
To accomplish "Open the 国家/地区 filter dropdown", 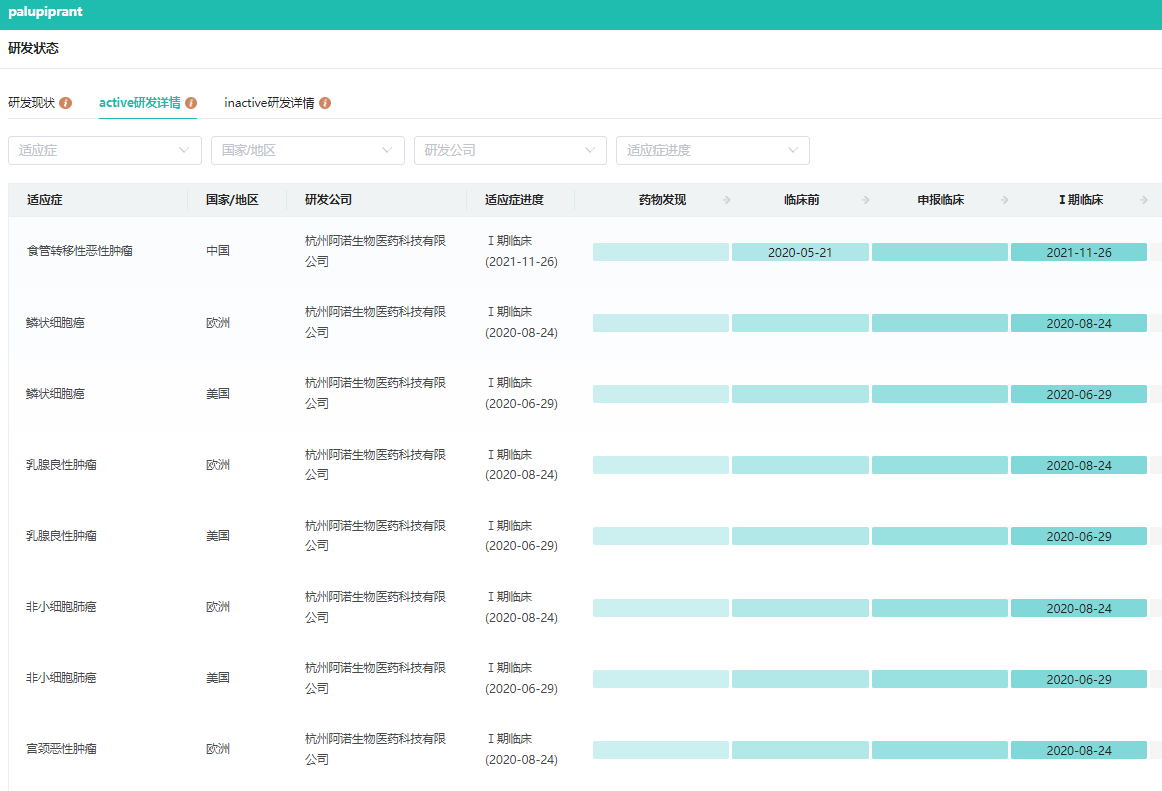I will click(x=308, y=150).
